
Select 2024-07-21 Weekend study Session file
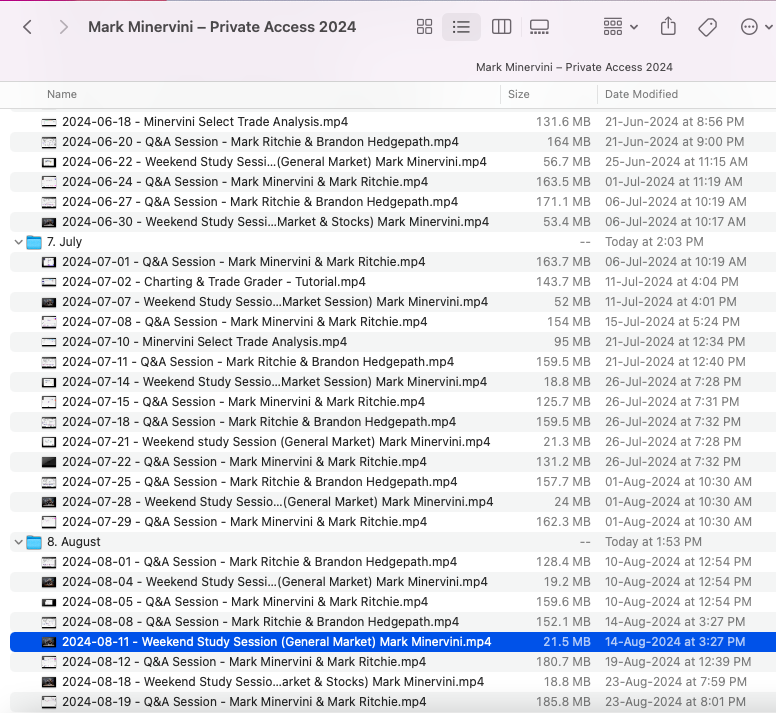[x=276, y=442]
